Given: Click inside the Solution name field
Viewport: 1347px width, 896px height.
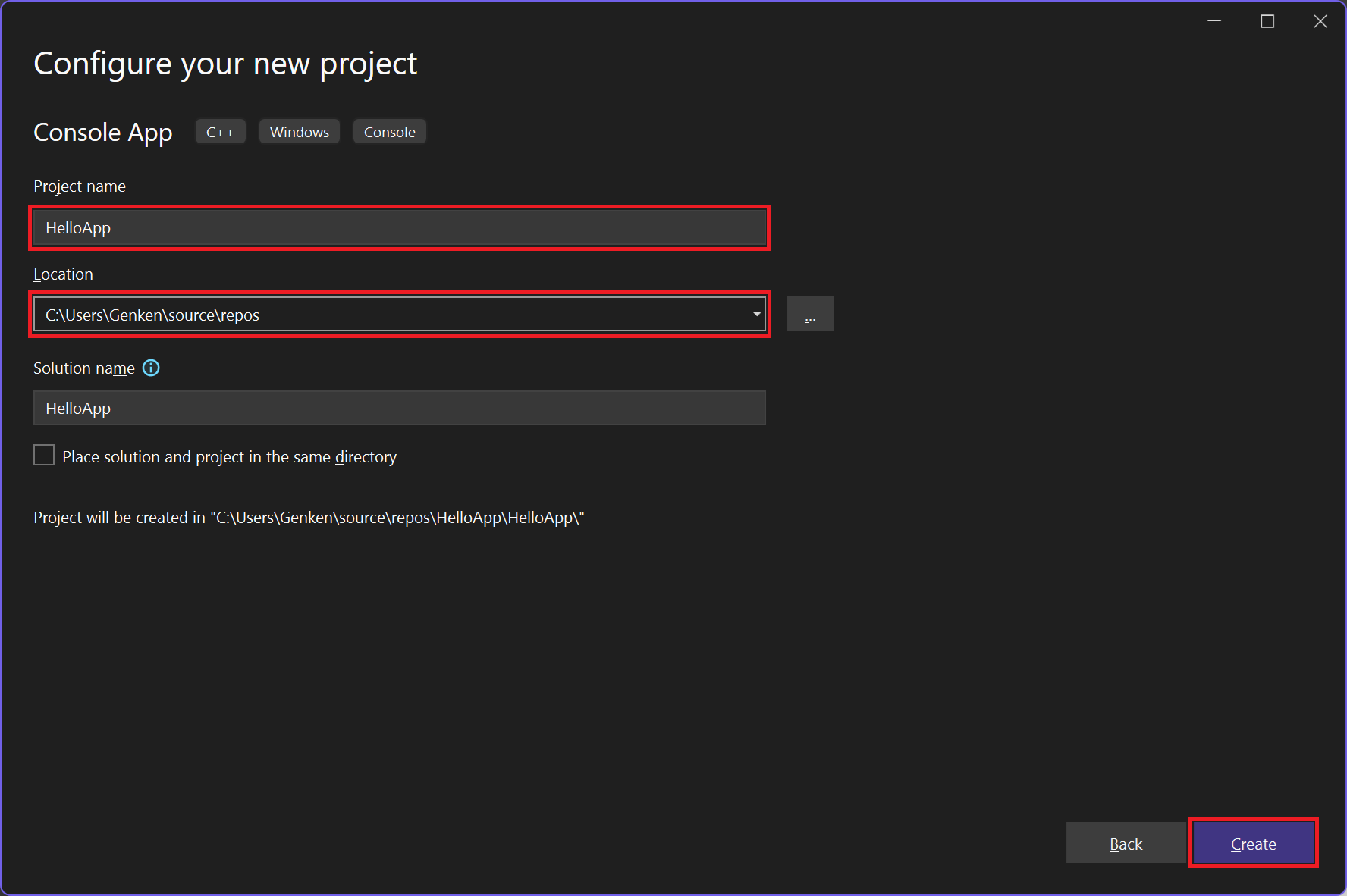Looking at the screenshot, I should coord(399,408).
